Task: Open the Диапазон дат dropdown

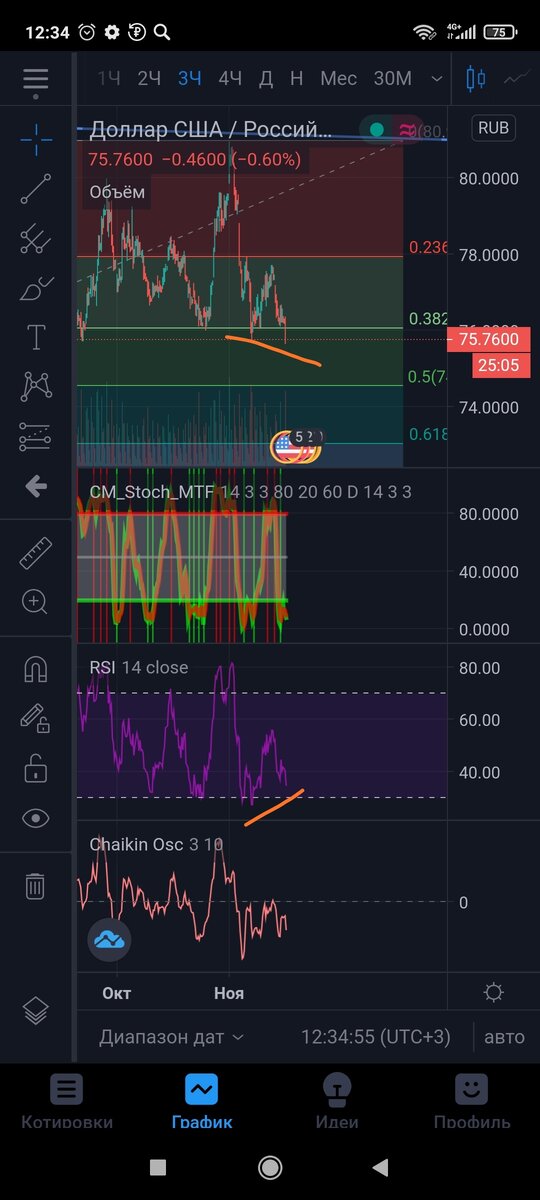Action: (x=171, y=1037)
